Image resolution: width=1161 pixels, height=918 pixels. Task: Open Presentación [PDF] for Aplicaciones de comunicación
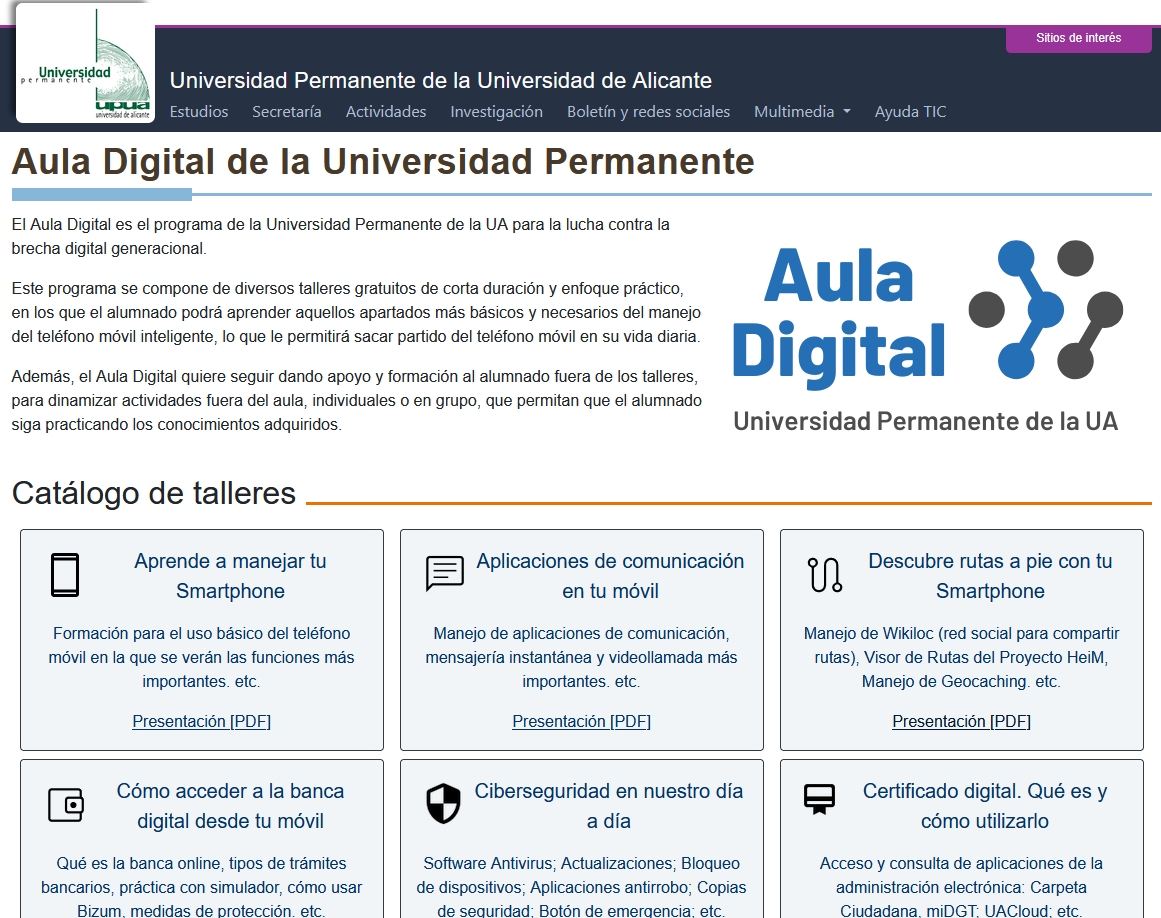(581, 721)
